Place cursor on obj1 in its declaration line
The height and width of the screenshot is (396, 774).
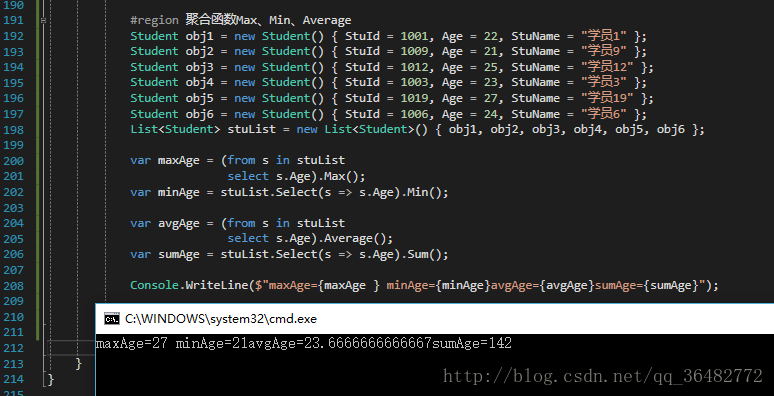(x=199, y=36)
